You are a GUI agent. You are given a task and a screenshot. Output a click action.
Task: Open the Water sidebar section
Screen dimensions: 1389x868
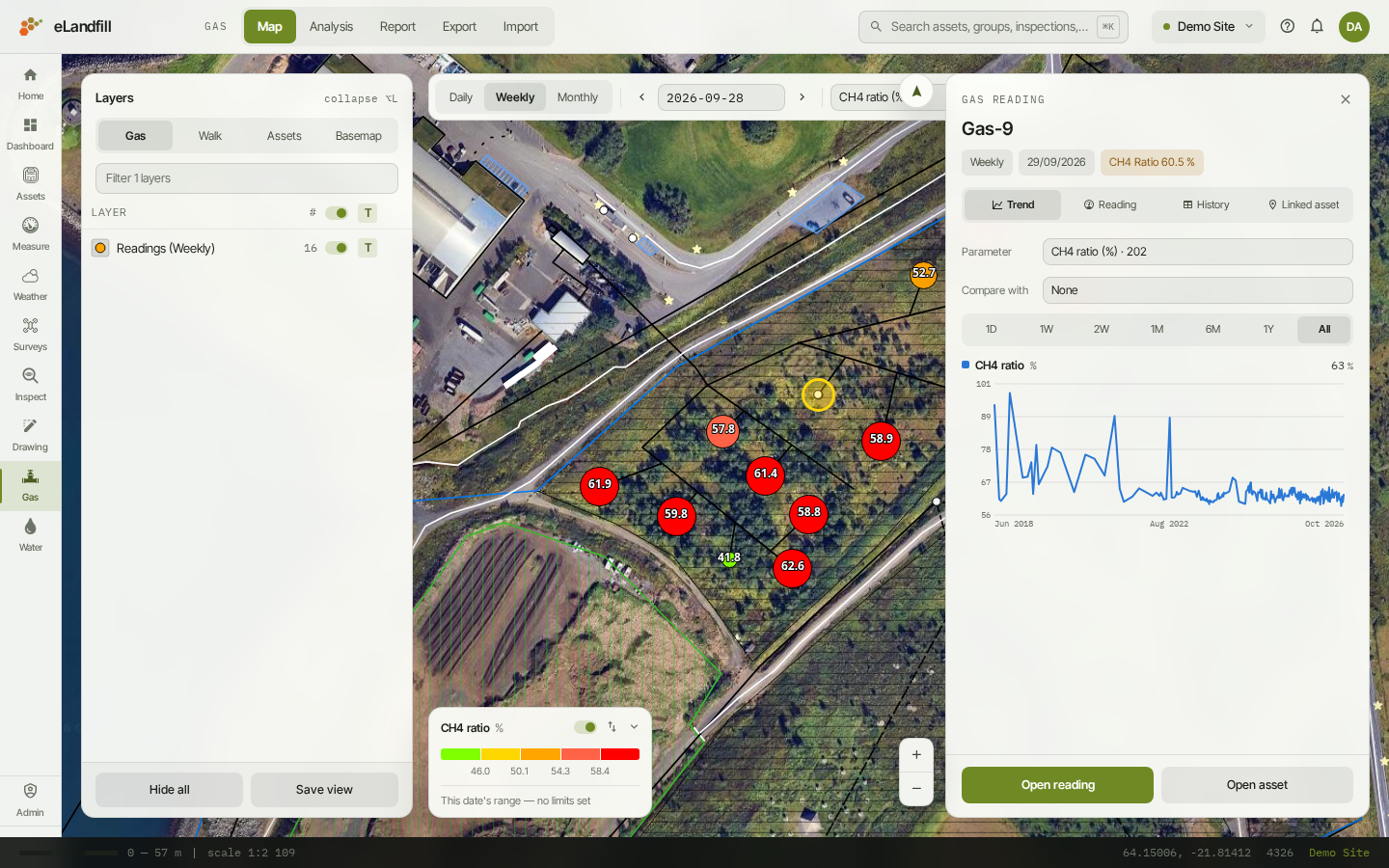(30, 535)
